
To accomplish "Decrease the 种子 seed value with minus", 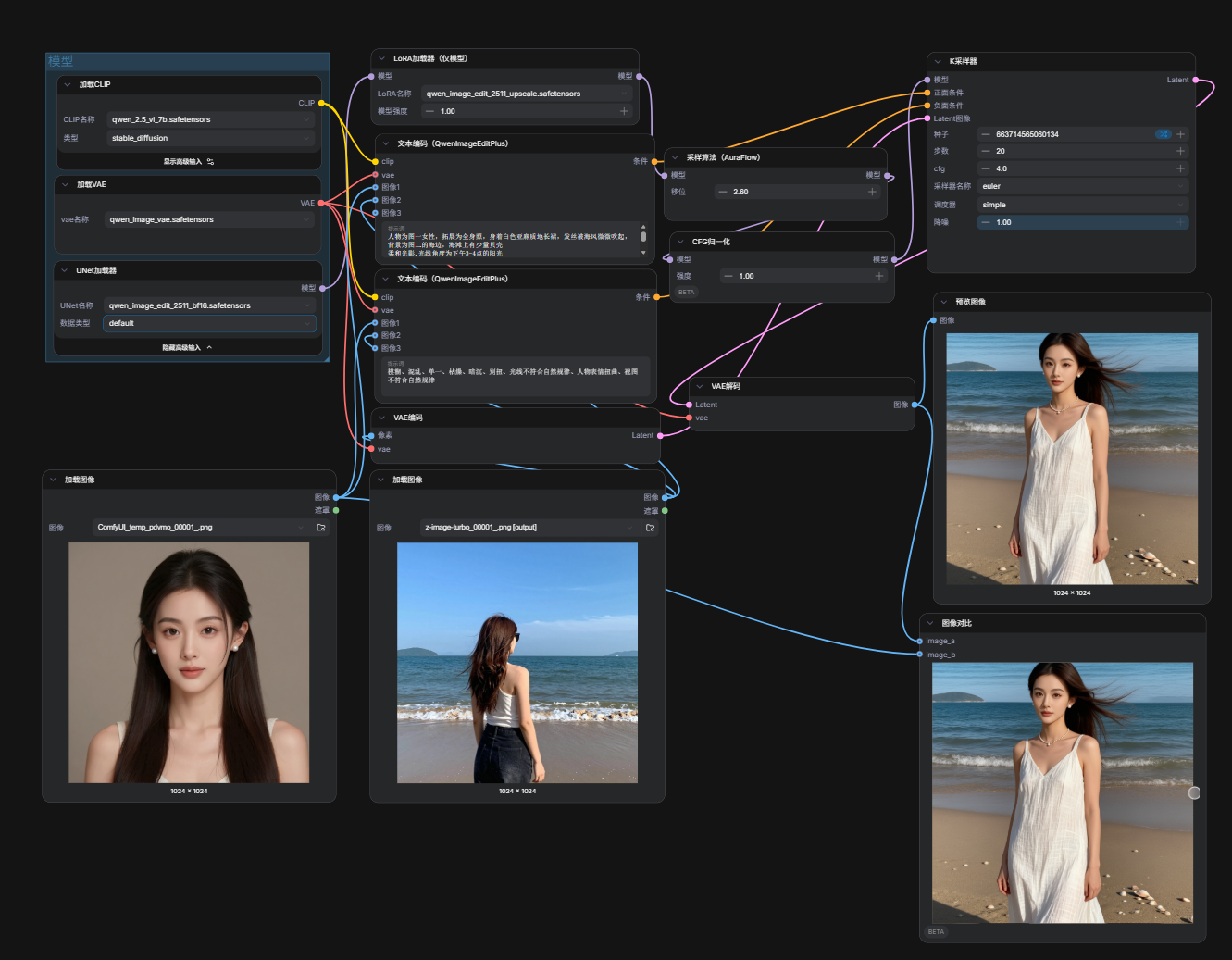I will (986, 134).
